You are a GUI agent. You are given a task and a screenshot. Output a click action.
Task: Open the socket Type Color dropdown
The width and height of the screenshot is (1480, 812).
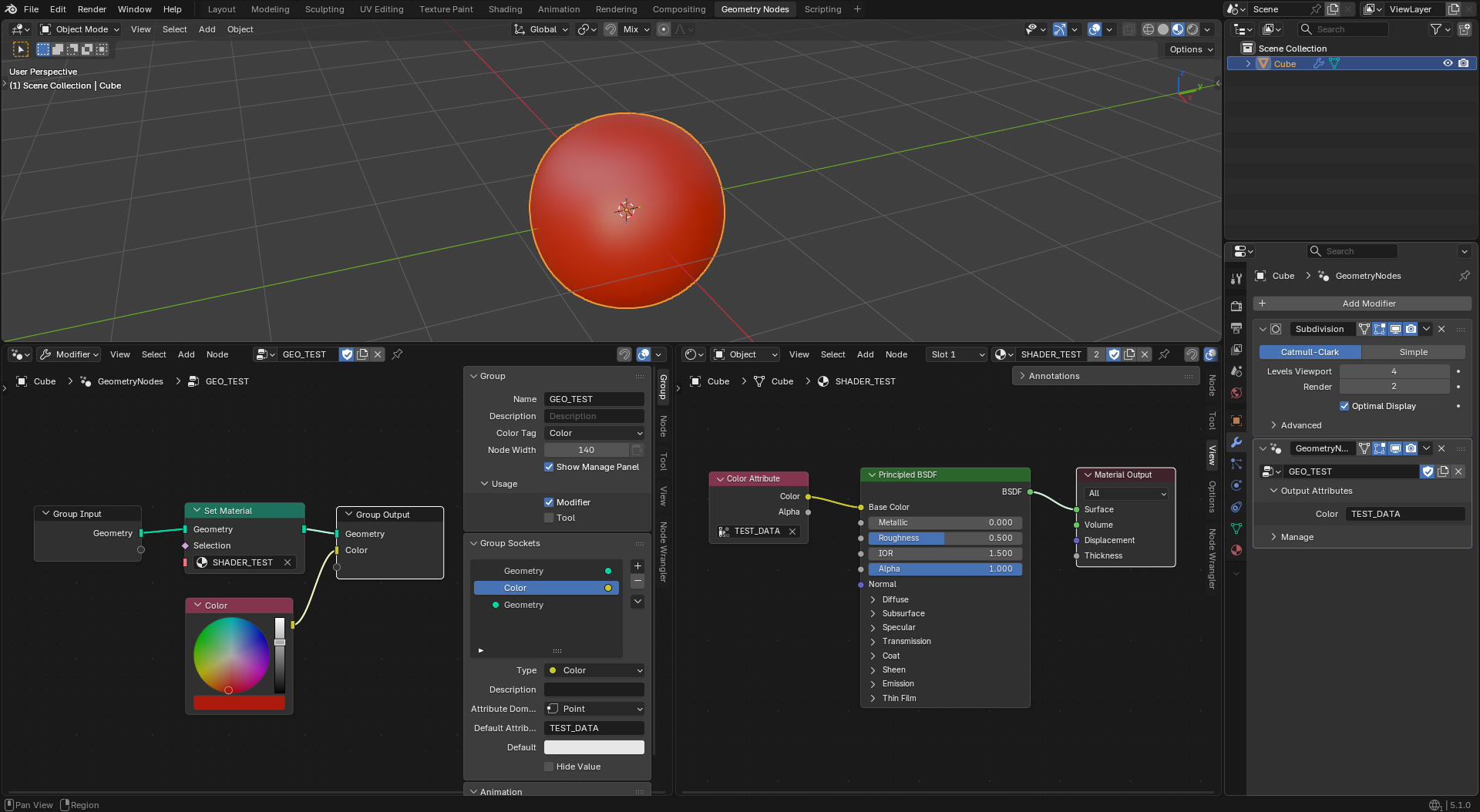[594, 670]
